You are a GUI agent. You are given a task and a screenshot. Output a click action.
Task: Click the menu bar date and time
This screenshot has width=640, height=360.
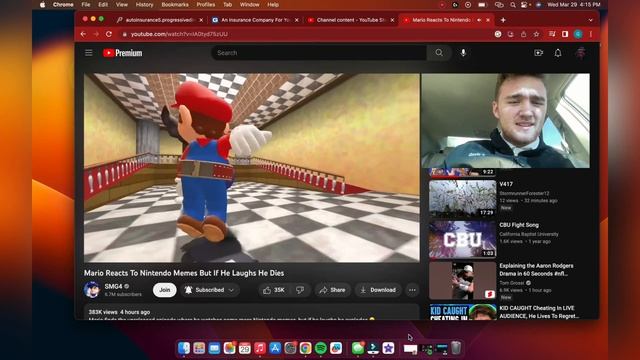tap(573, 5)
